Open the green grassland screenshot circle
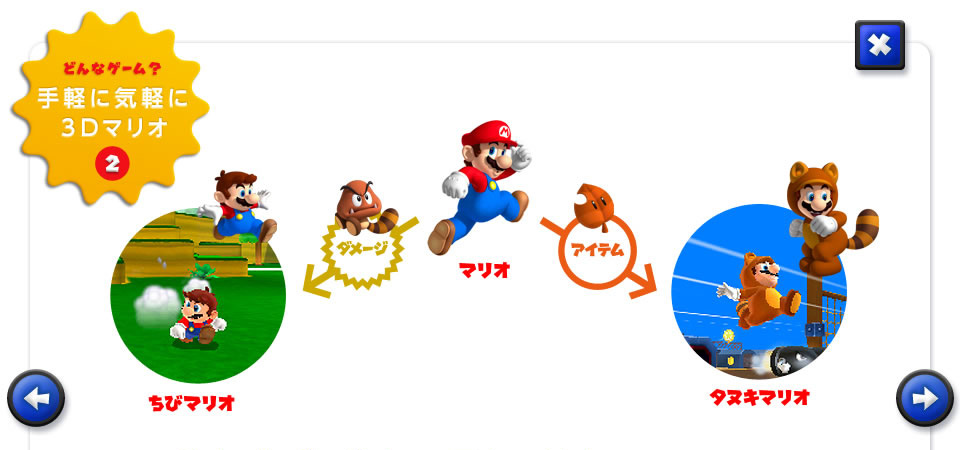This screenshot has height=450, width=960. tap(198, 296)
